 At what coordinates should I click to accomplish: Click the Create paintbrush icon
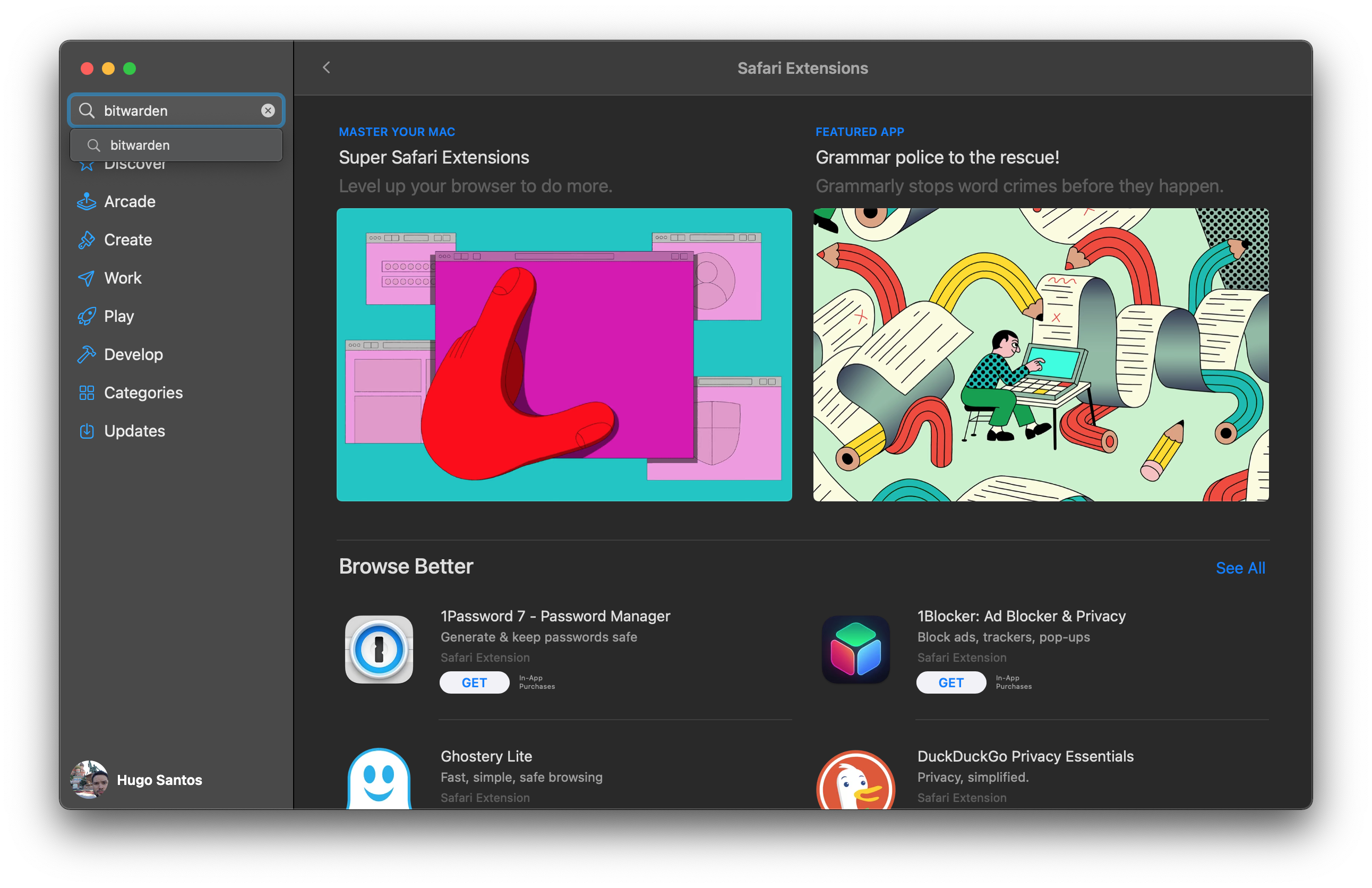(87, 240)
